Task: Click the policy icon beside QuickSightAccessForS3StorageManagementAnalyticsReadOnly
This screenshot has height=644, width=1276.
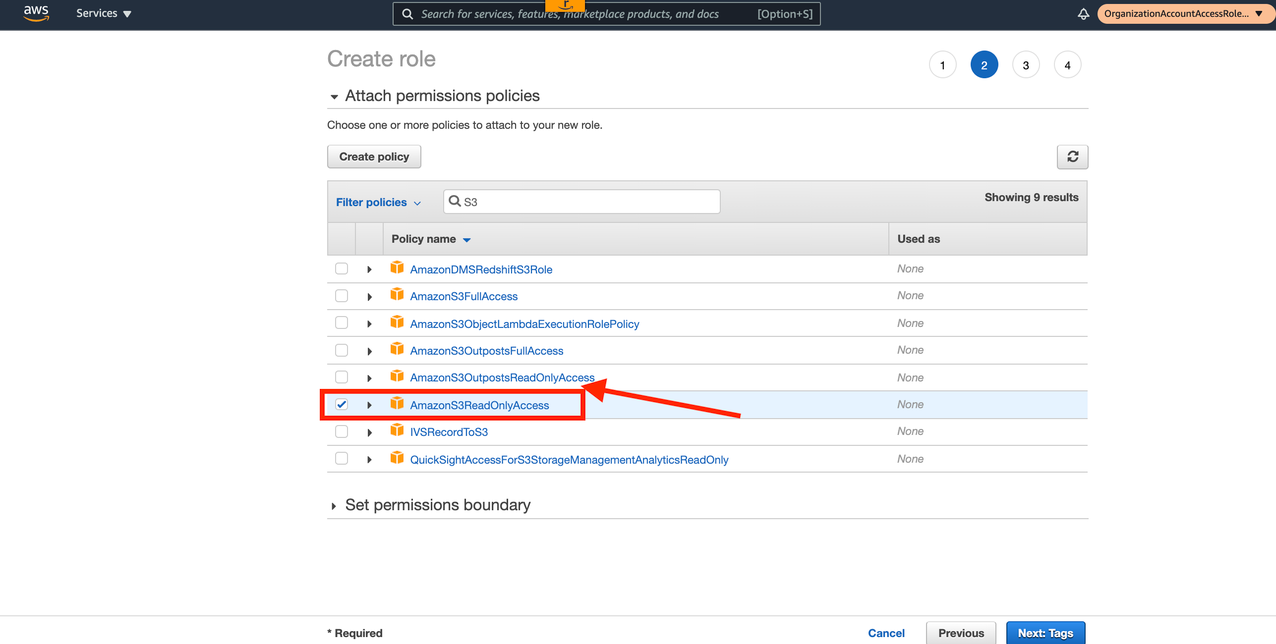Action: pos(397,459)
